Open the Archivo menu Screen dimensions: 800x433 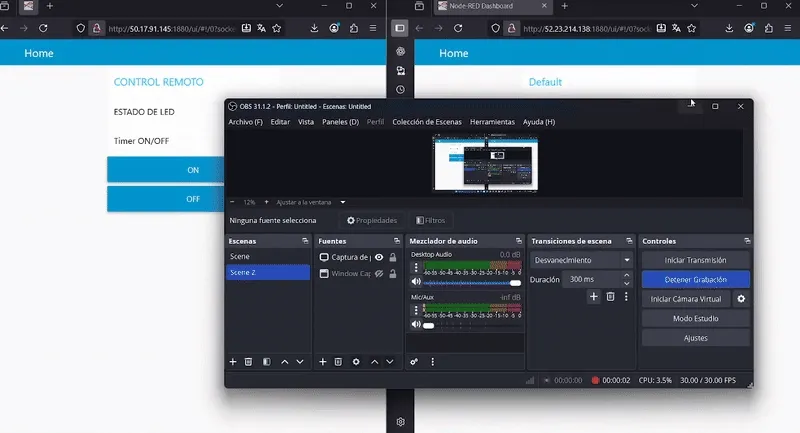(245, 122)
